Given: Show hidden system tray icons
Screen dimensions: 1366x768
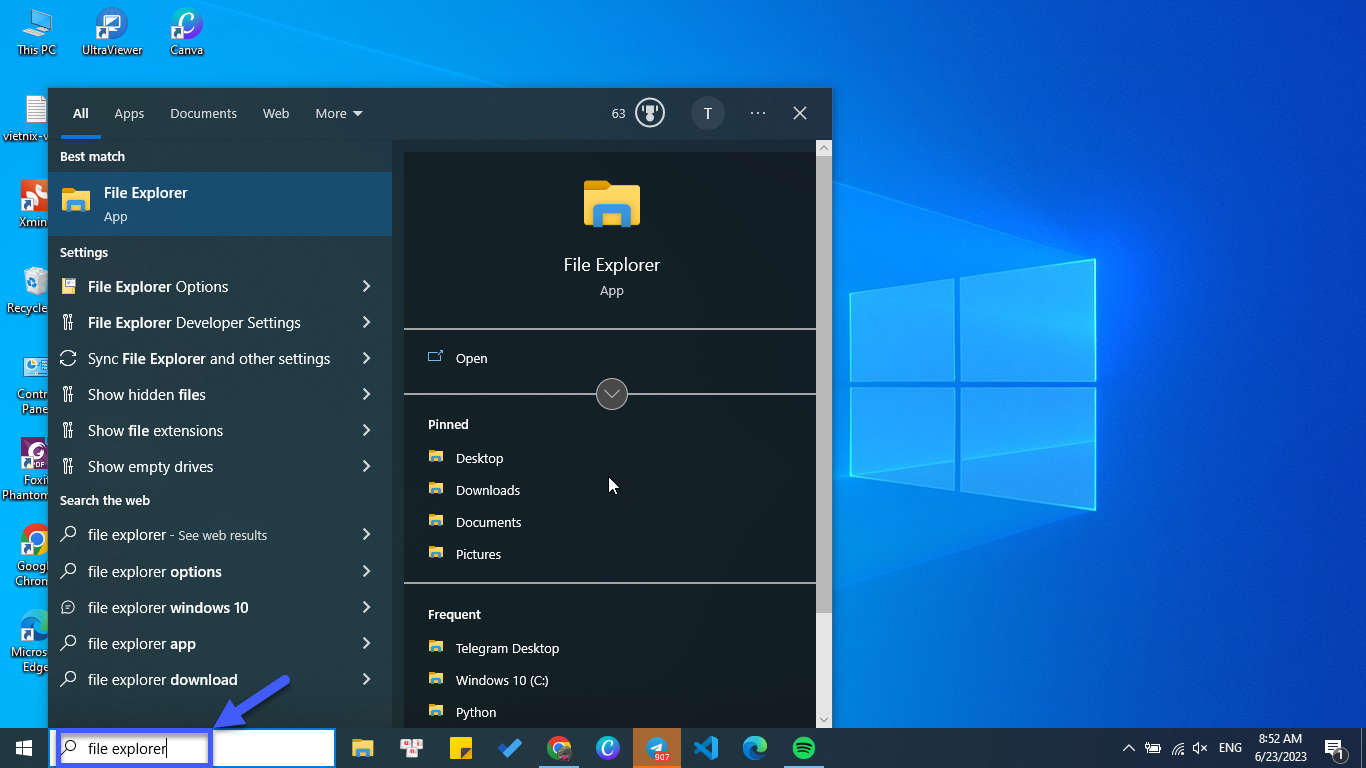Looking at the screenshot, I should point(1129,748).
